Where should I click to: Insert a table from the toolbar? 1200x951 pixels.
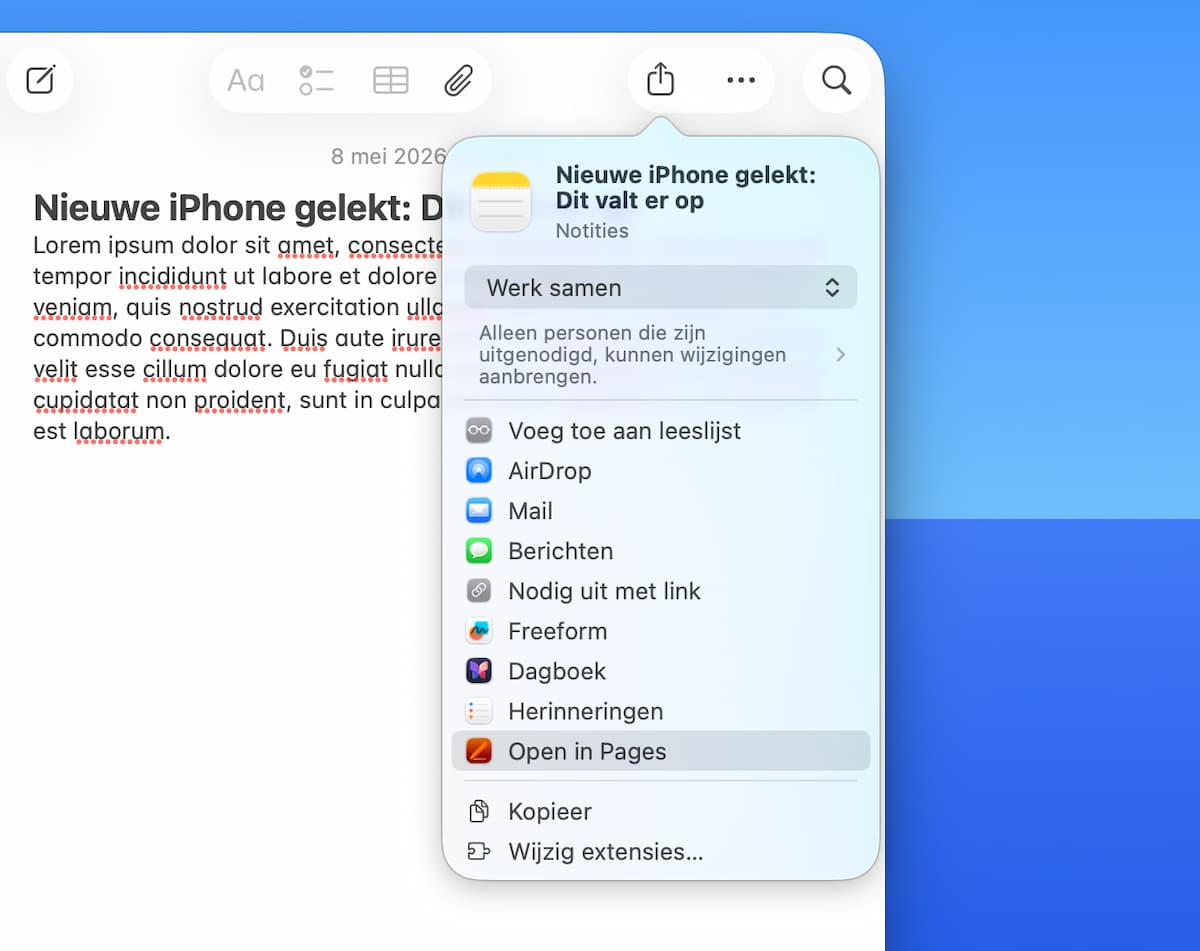coord(390,80)
